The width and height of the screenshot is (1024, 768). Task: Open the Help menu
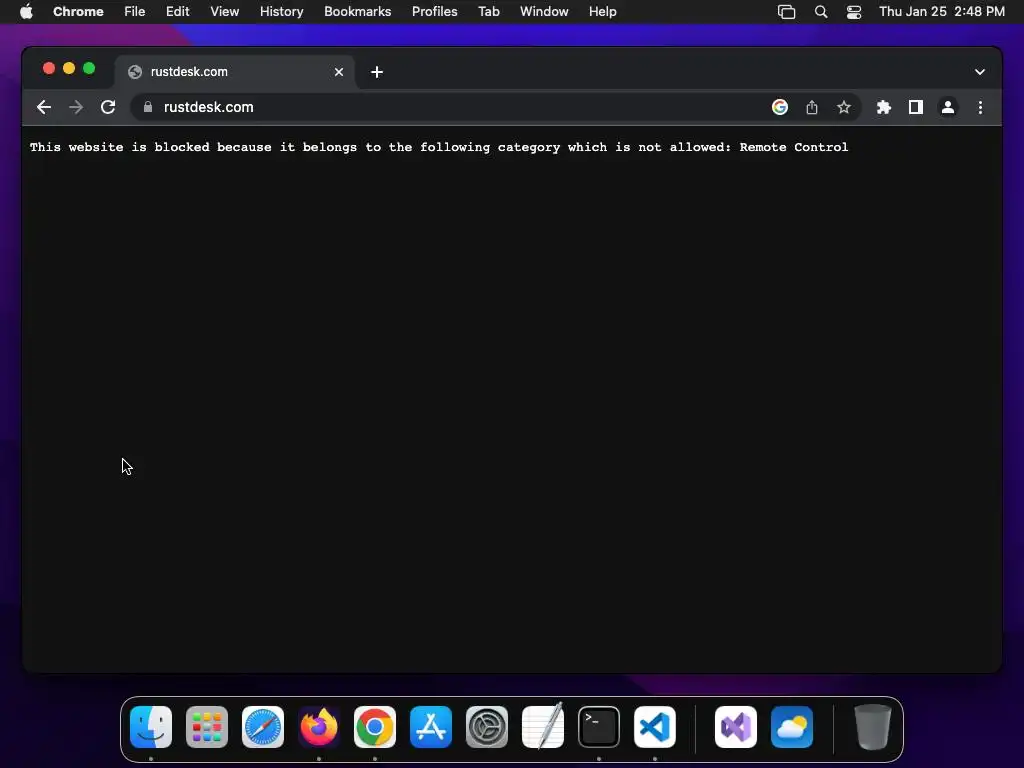tap(602, 12)
